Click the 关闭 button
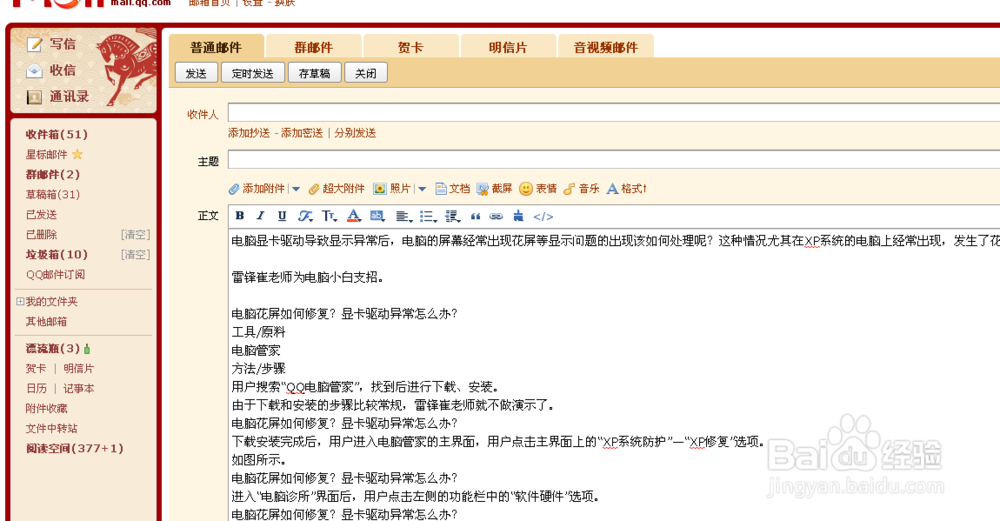The height and width of the screenshot is (521, 1000). 366,73
